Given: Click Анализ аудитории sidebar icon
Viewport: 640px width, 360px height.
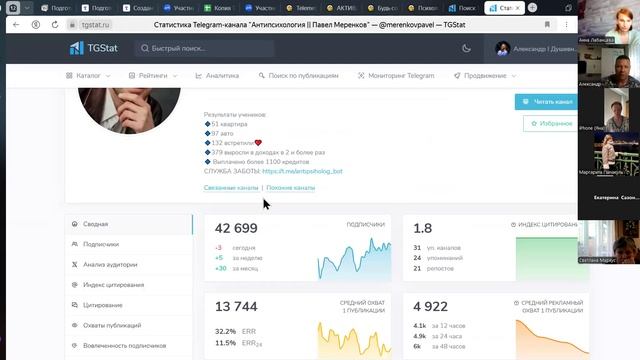Looking at the screenshot, I should point(75,264).
